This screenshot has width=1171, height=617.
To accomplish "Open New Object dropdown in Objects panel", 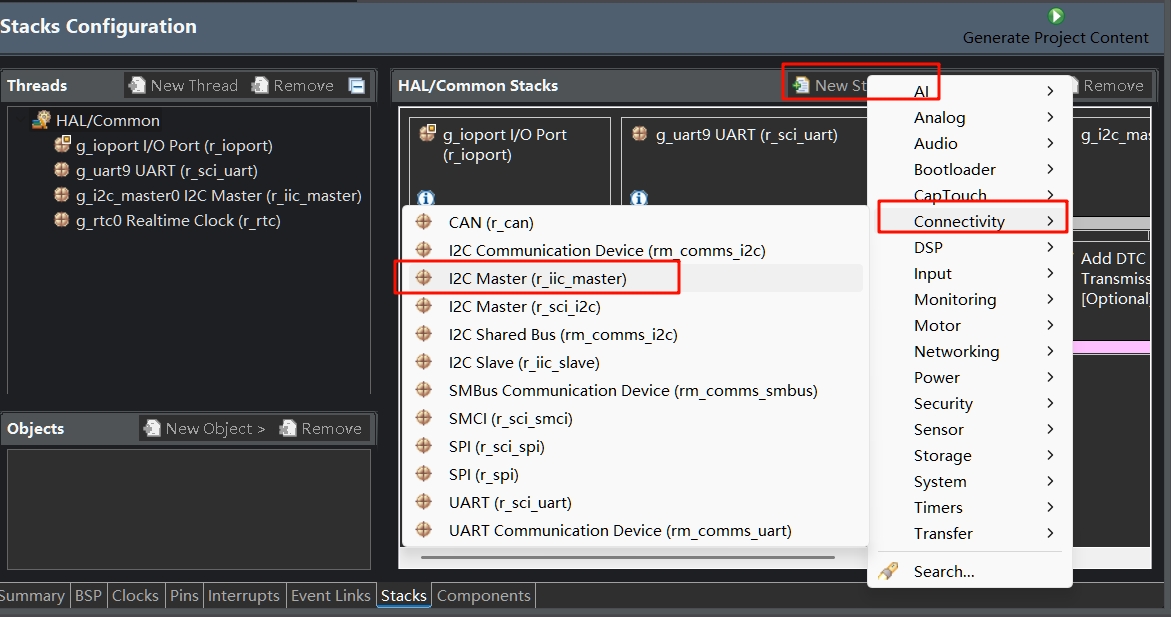I will [205, 429].
